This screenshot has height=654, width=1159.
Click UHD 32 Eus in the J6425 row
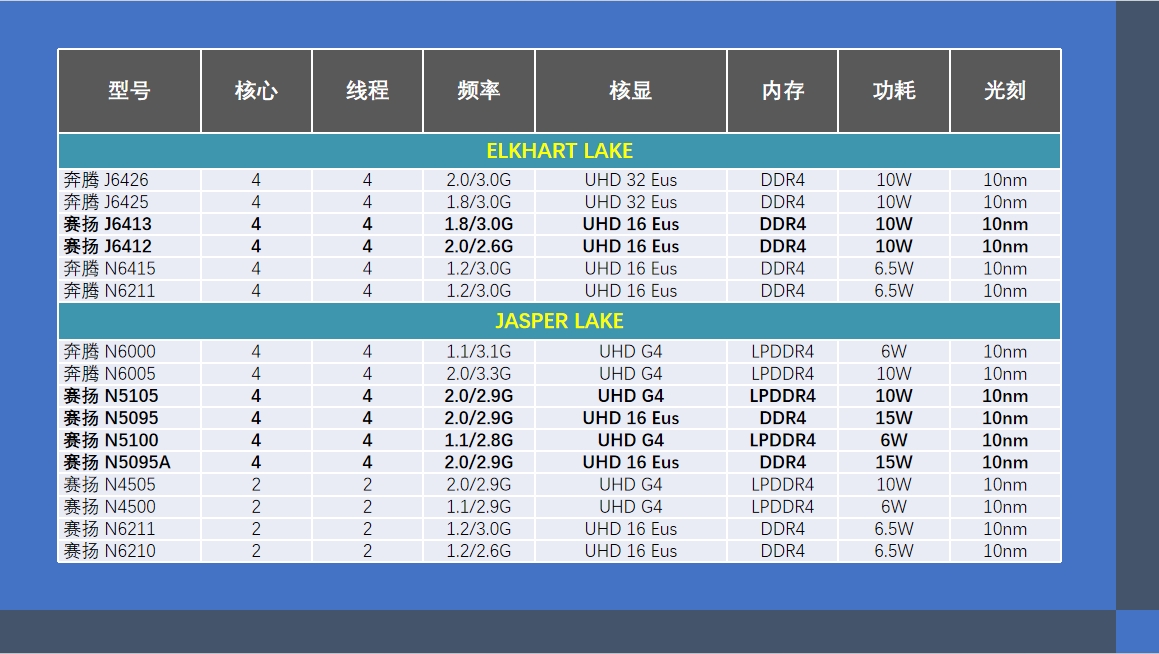(631, 202)
